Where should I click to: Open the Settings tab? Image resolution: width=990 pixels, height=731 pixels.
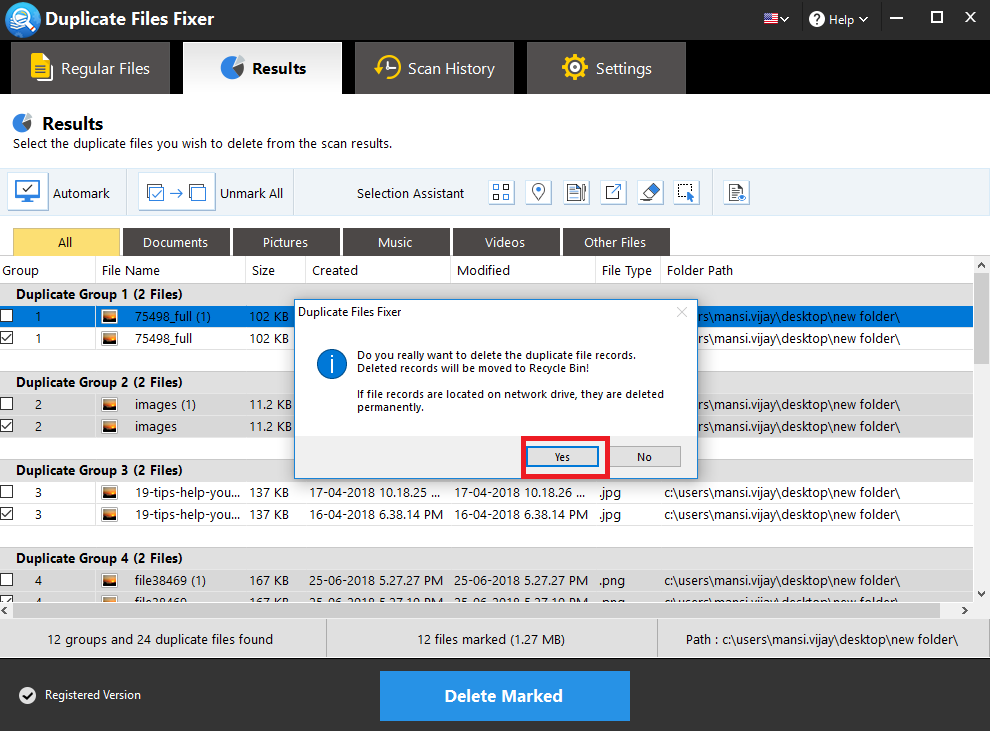pyautogui.click(x=606, y=68)
